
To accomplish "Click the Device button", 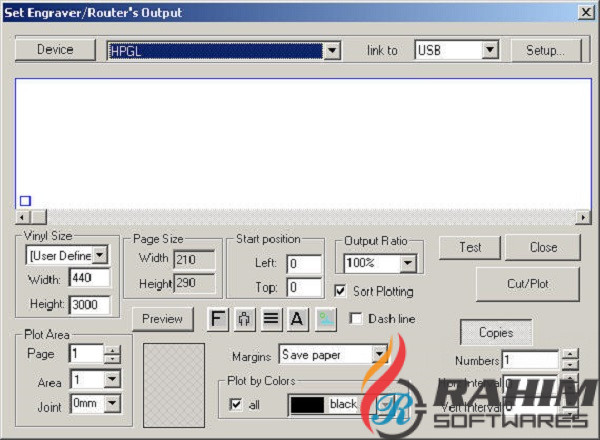I will coord(55,49).
